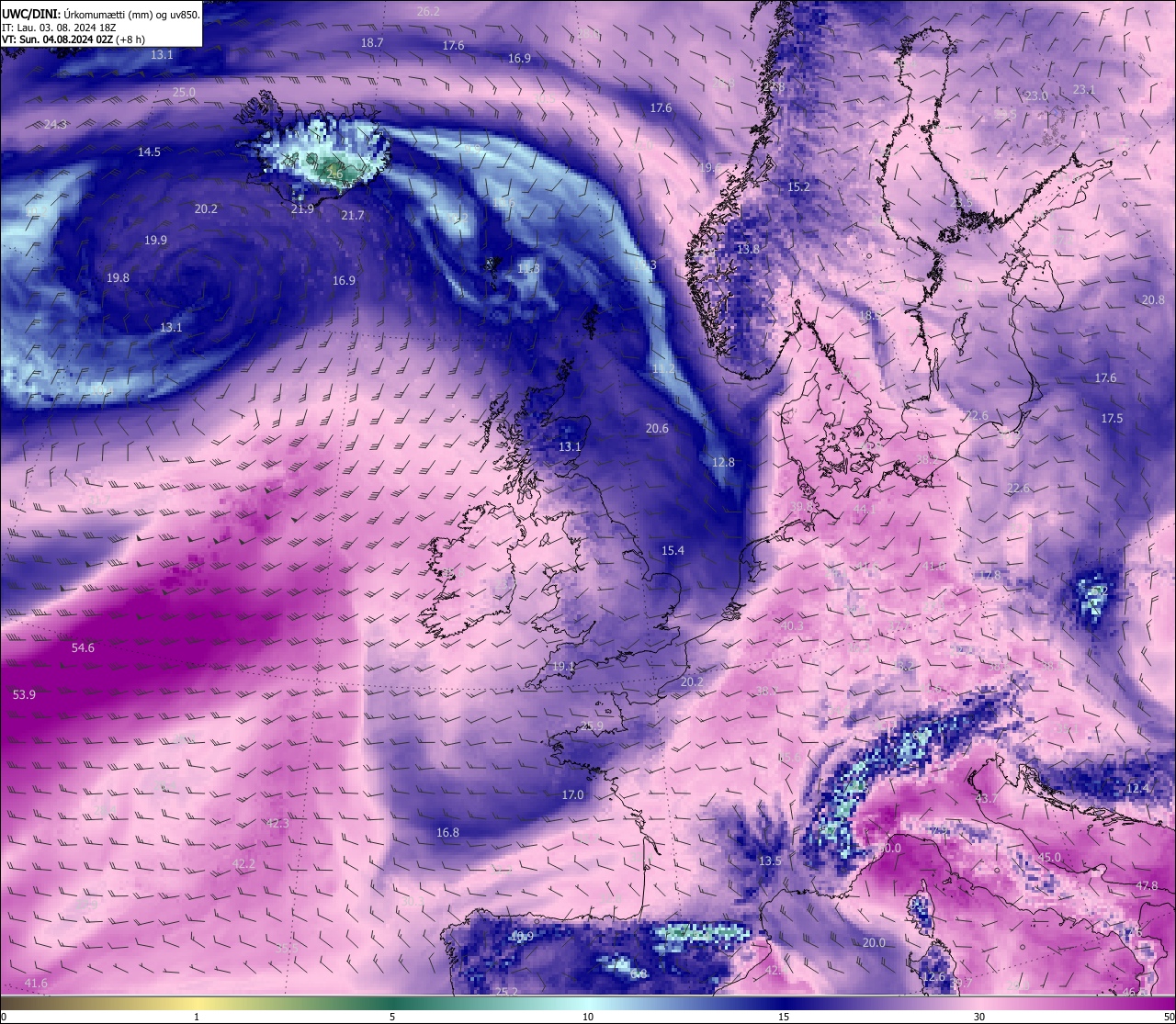Click the 41.6 map value
1176x1024 pixels.
pyautogui.click(x=36, y=983)
